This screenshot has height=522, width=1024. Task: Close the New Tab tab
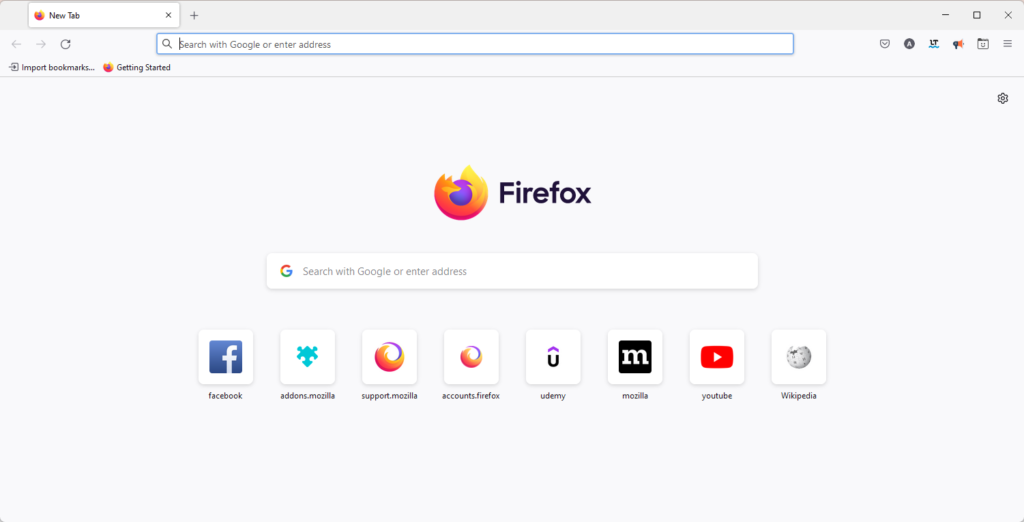pyautogui.click(x=168, y=15)
